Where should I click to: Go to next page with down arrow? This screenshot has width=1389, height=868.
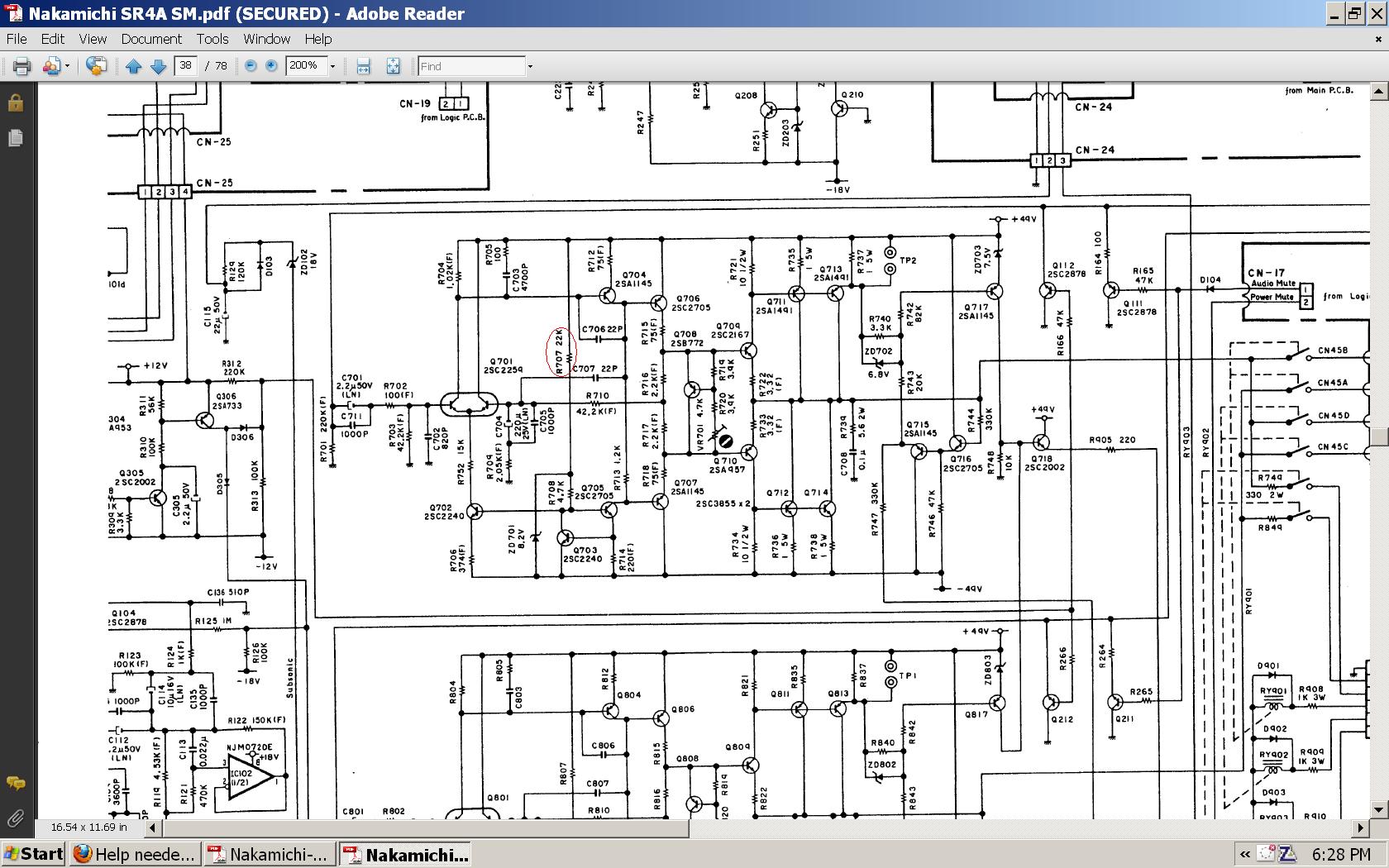click(x=158, y=66)
